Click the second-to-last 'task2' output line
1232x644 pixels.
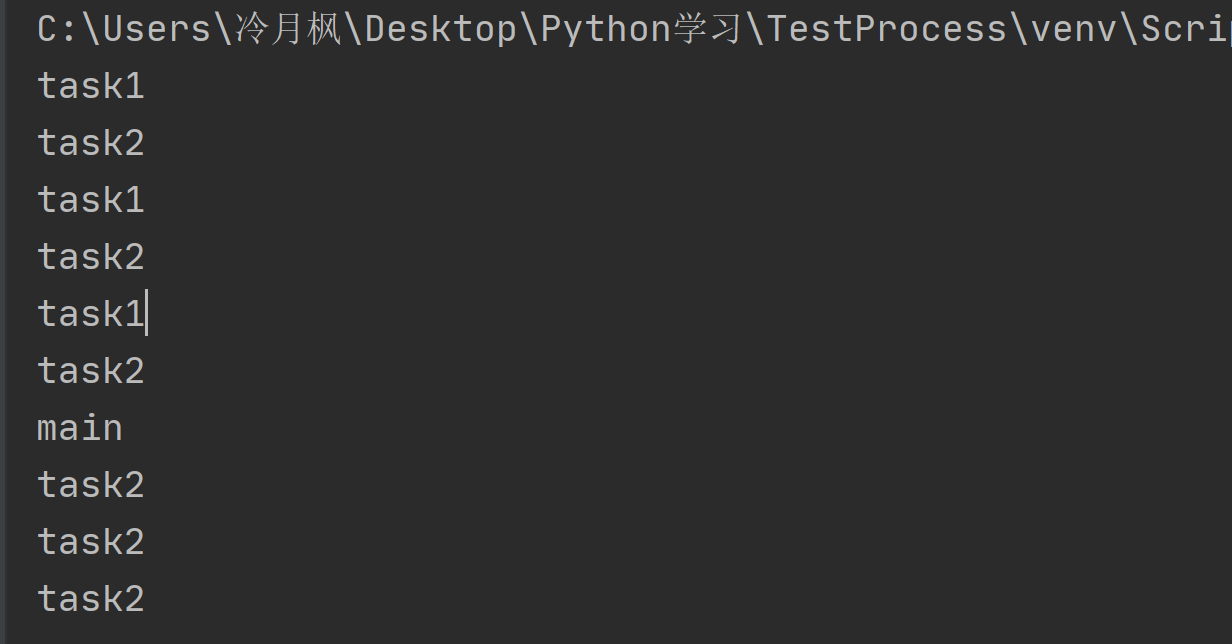91,543
